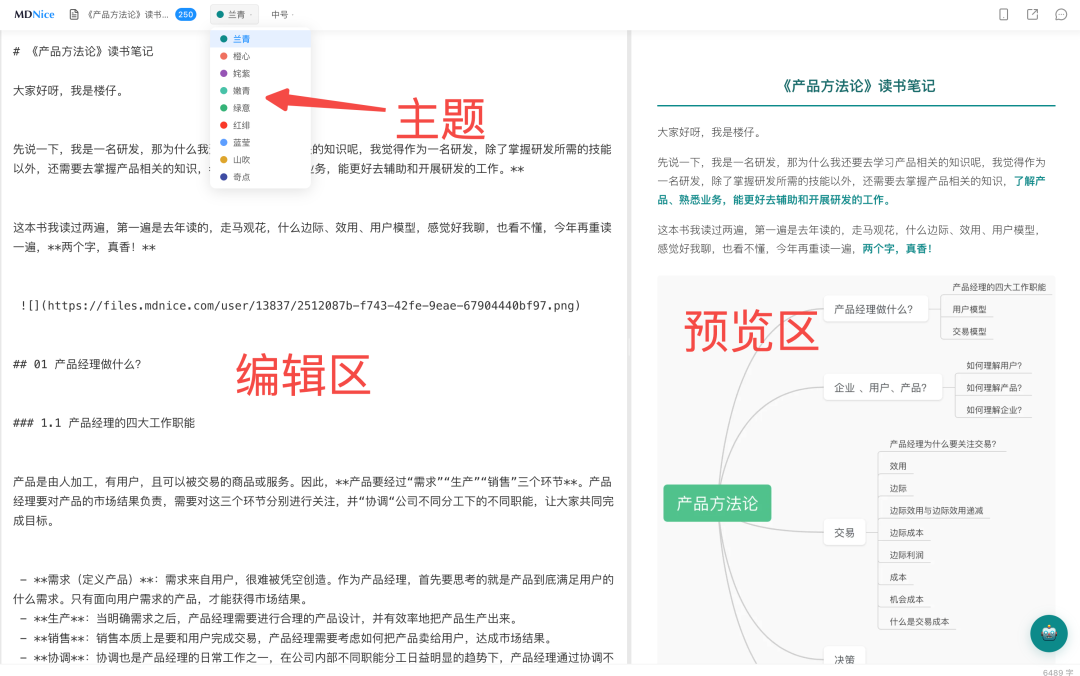Click mind map node 企业、用户、产品?
The height and width of the screenshot is (676, 1080).
tap(880, 388)
